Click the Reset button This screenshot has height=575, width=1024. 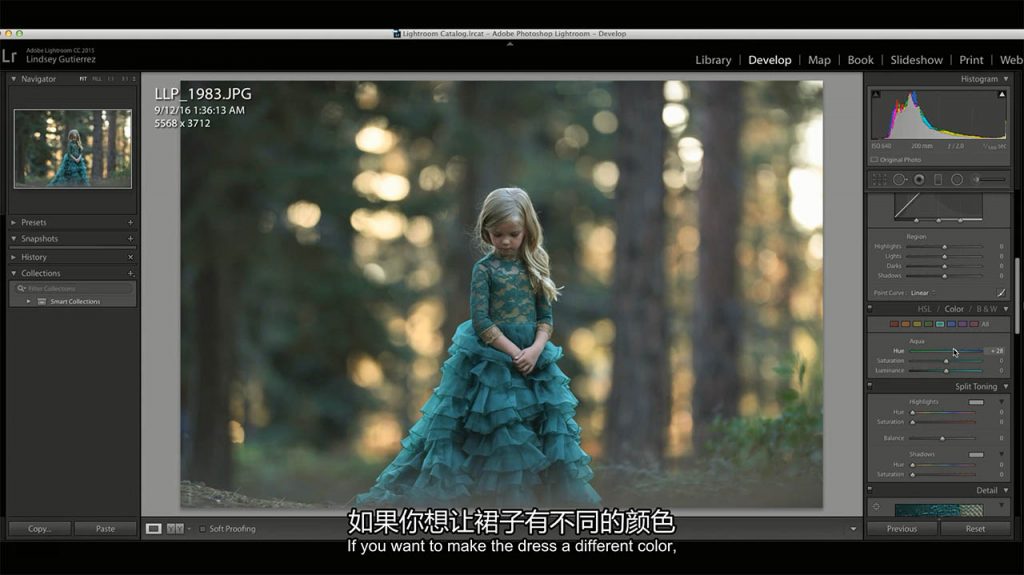pos(975,529)
